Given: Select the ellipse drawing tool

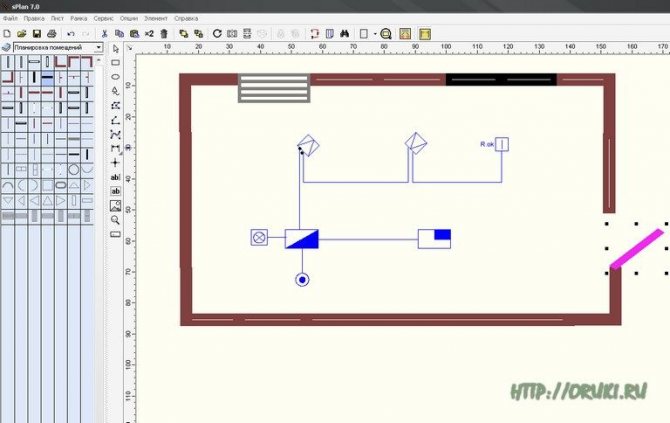Looking at the screenshot, I should pos(116,76).
